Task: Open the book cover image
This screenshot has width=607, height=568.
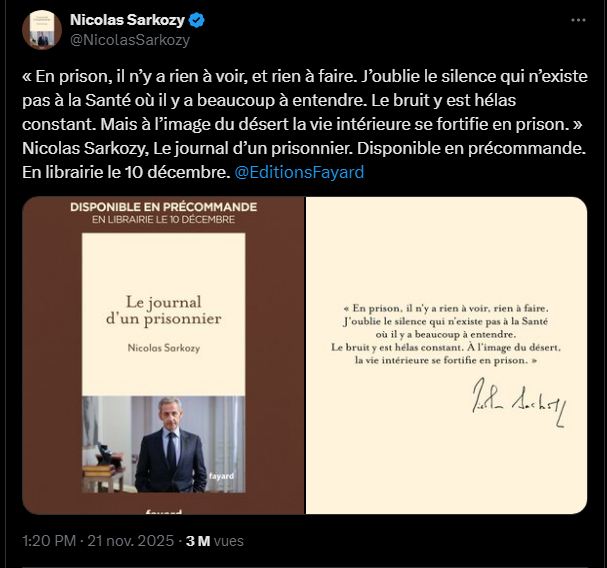Action: 163,356
